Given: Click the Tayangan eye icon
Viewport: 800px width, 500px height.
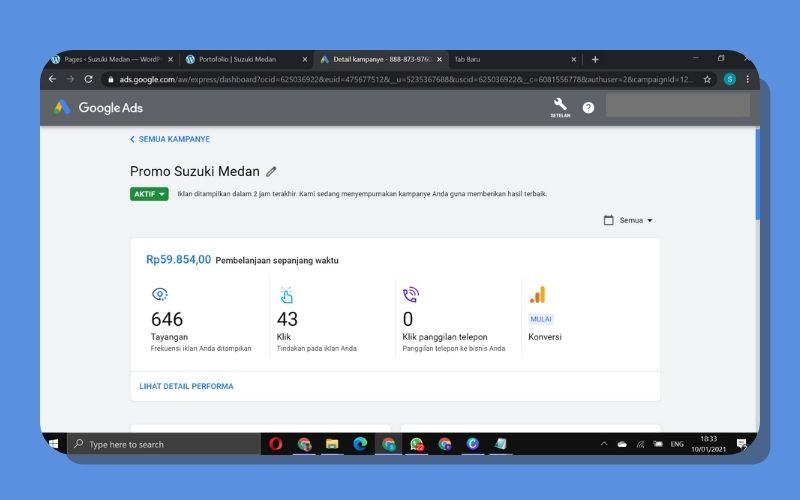Looking at the screenshot, I should pyautogui.click(x=160, y=294).
